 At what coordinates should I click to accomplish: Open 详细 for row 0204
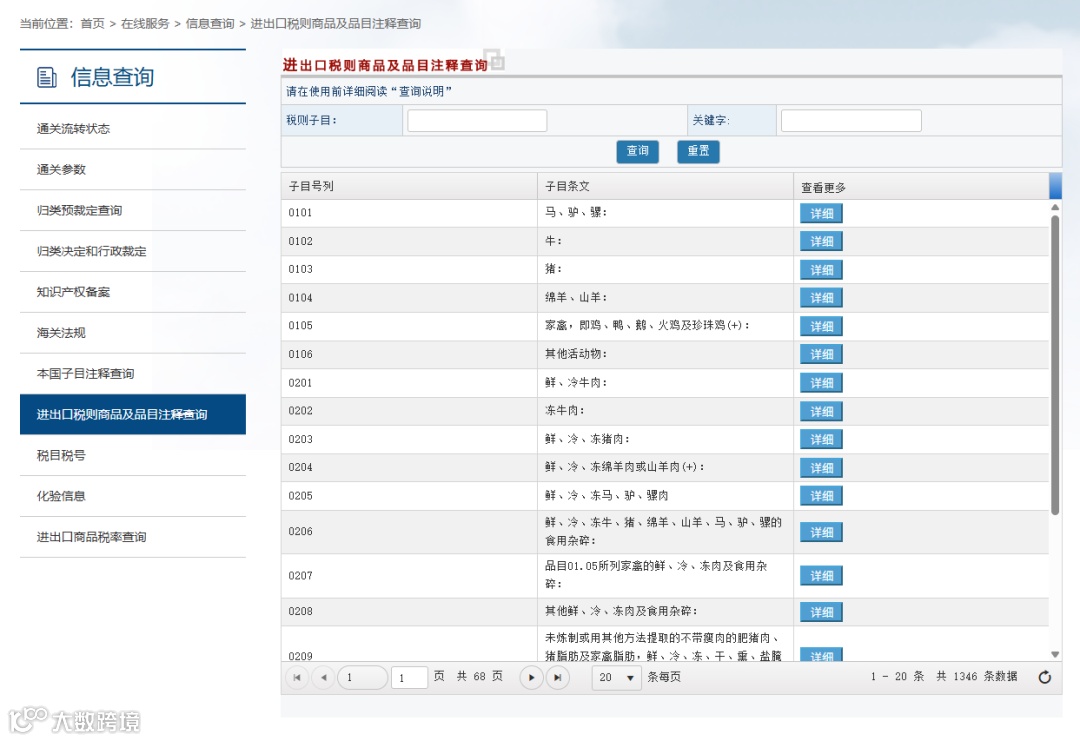[x=821, y=468]
